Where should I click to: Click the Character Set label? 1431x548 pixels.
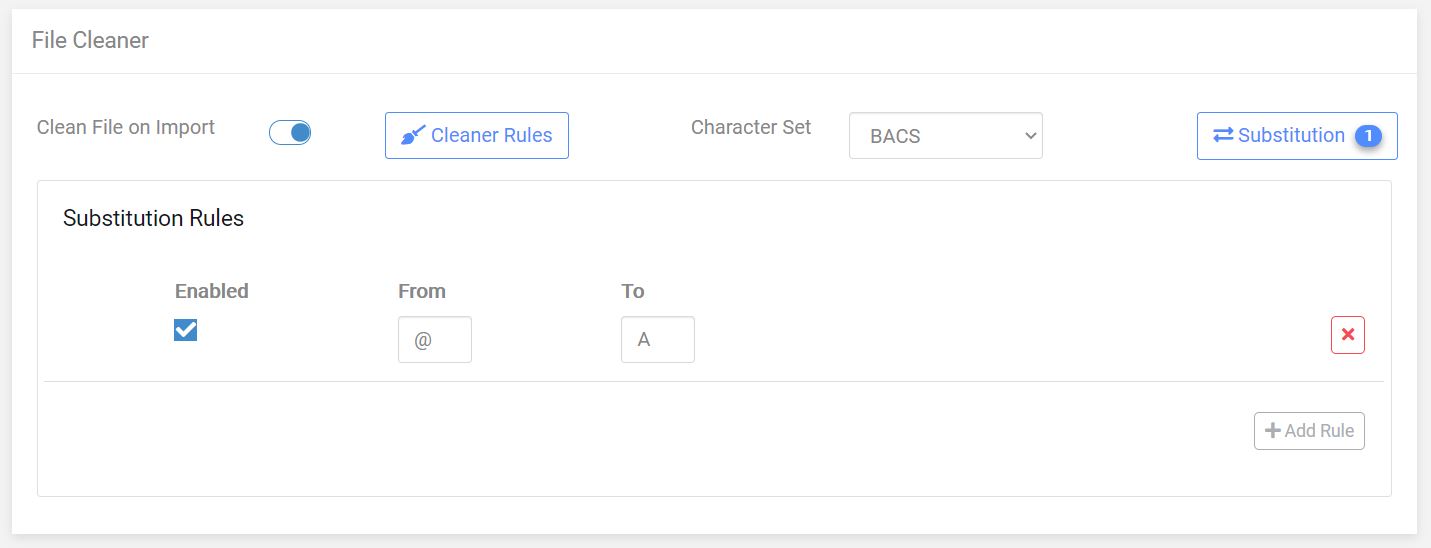click(x=751, y=127)
